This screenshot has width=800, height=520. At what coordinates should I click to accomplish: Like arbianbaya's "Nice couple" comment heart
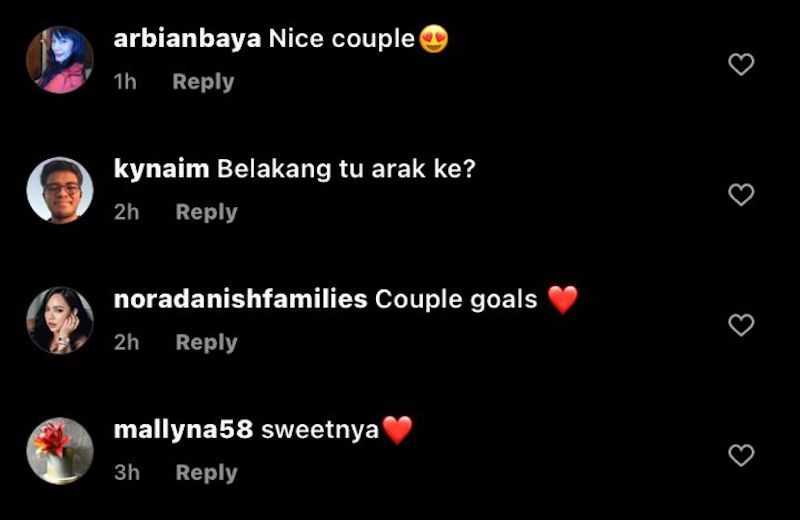(741, 64)
